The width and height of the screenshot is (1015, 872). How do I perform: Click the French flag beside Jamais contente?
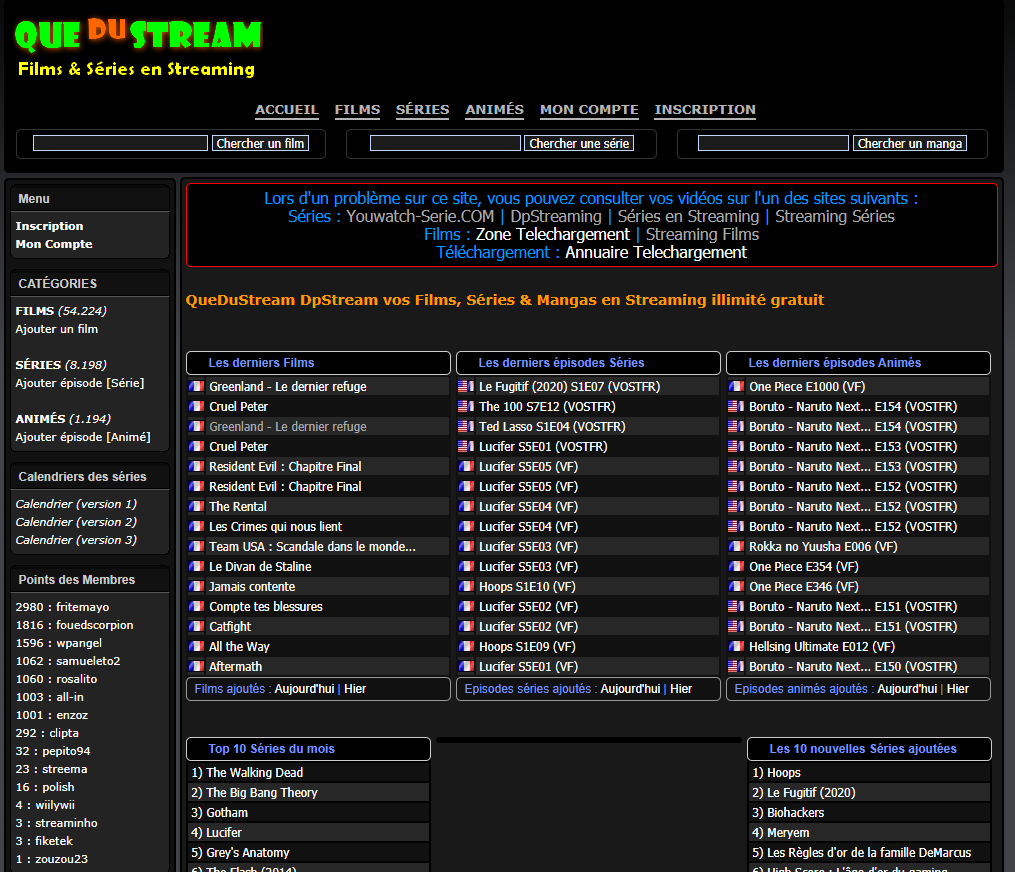click(197, 587)
